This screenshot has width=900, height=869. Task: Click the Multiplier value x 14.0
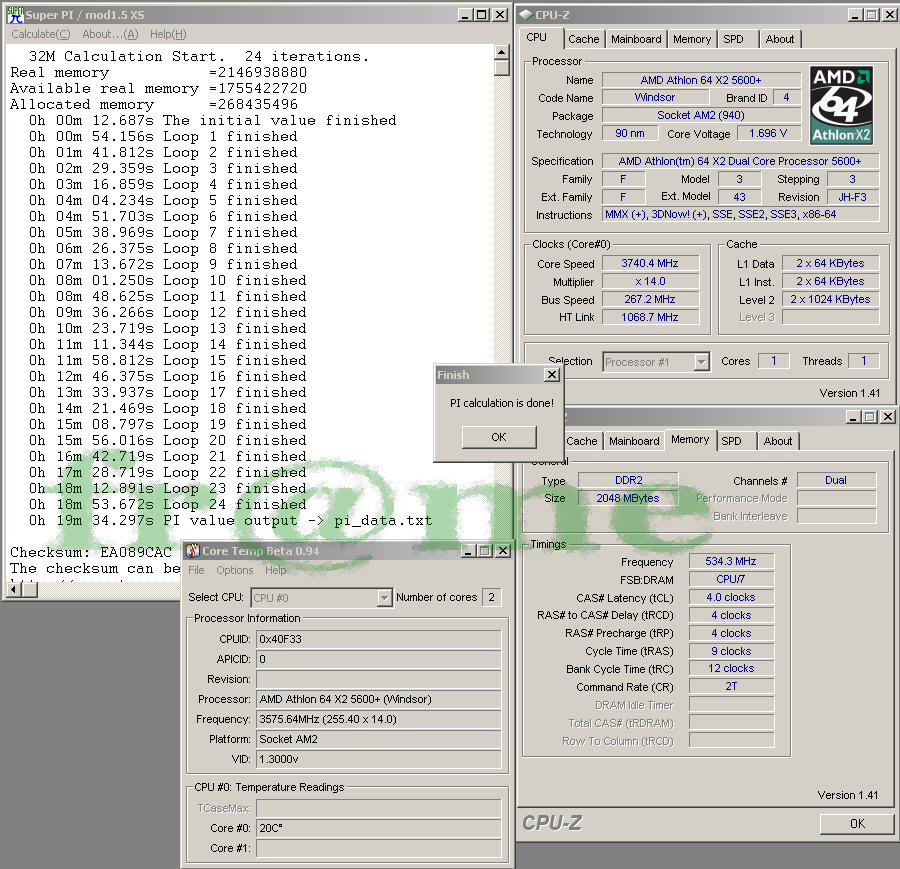click(x=650, y=281)
